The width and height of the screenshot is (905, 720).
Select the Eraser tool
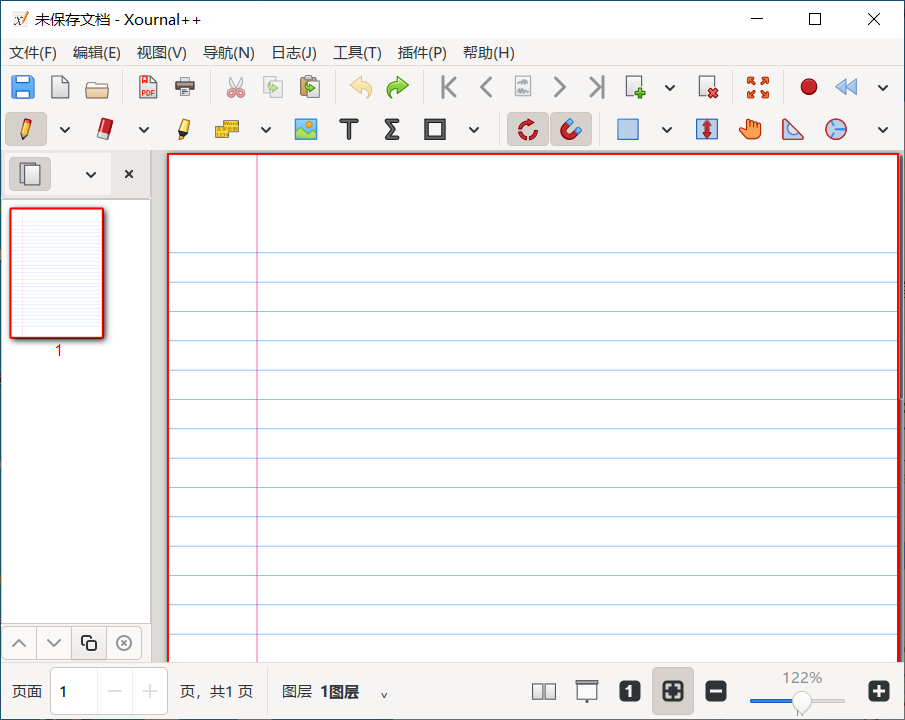coord(106,129)
